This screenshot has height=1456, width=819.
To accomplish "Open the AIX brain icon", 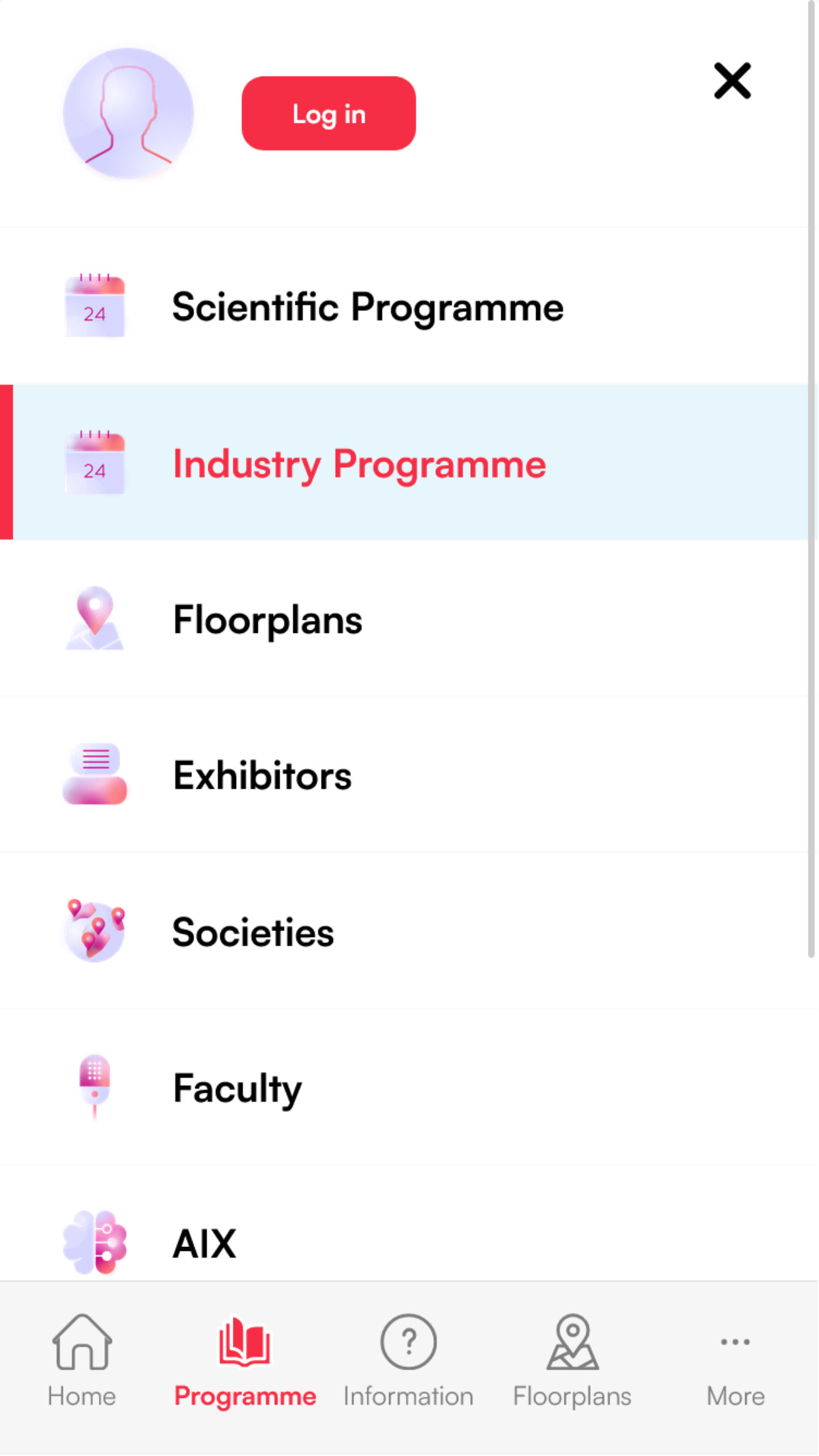I will coord(95,1242).
